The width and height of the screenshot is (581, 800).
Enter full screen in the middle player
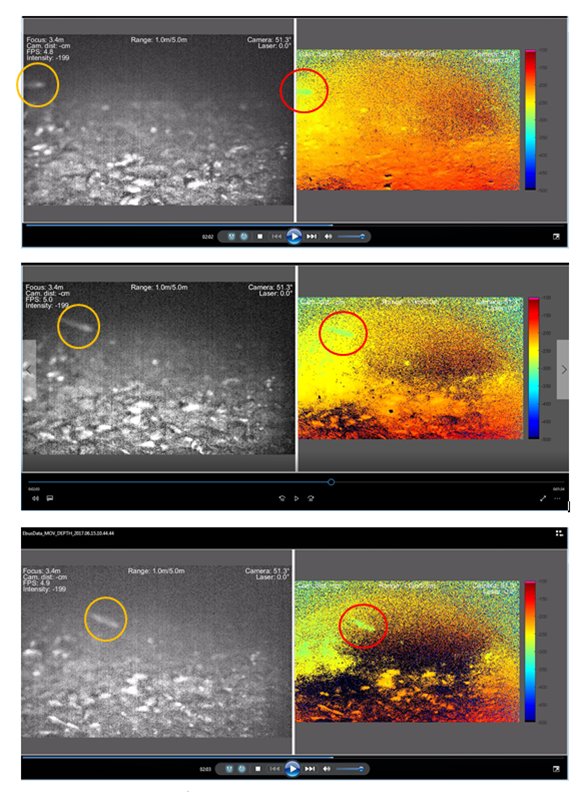coord(543,498)
